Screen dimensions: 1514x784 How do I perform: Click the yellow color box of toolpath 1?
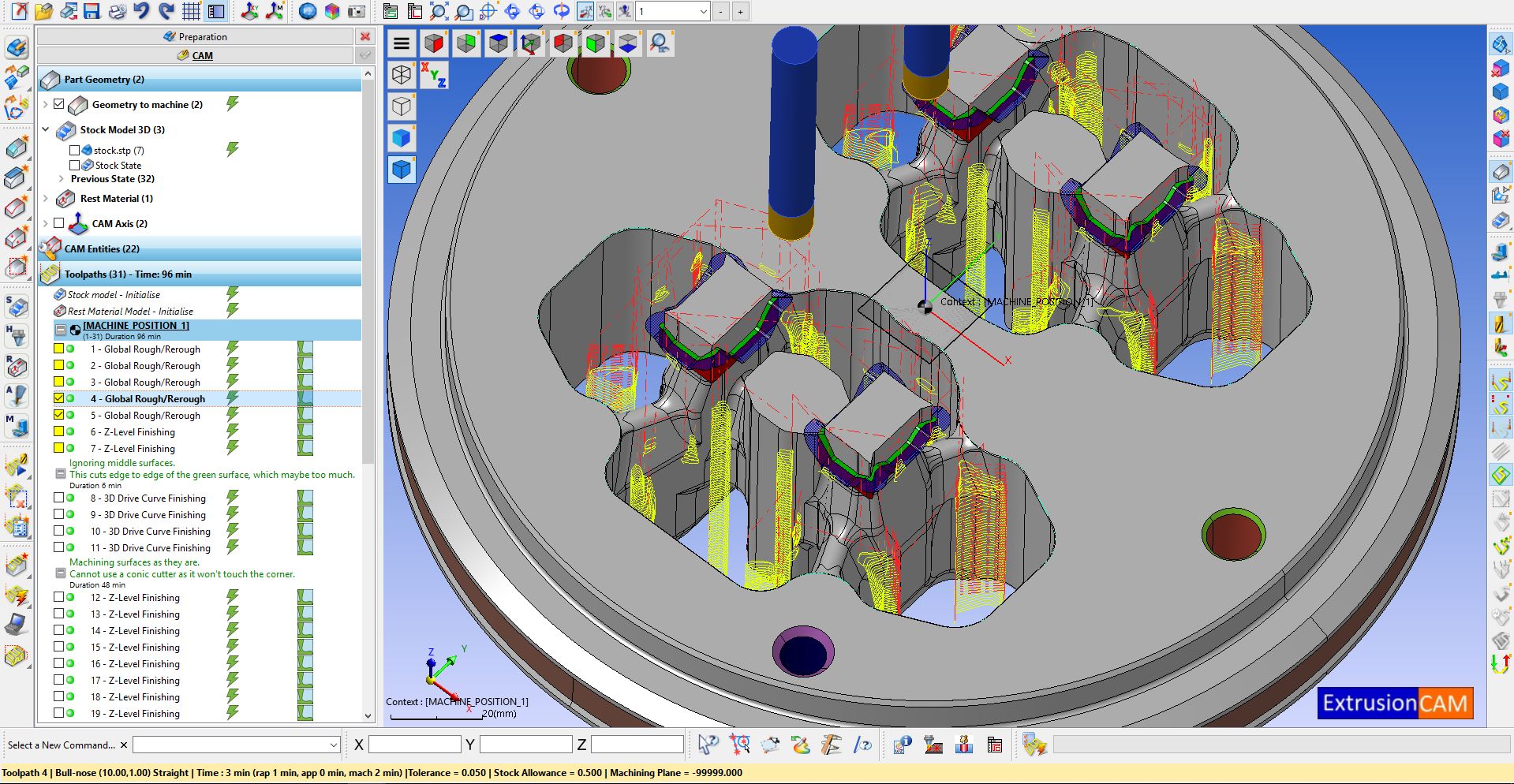point(58,348)
